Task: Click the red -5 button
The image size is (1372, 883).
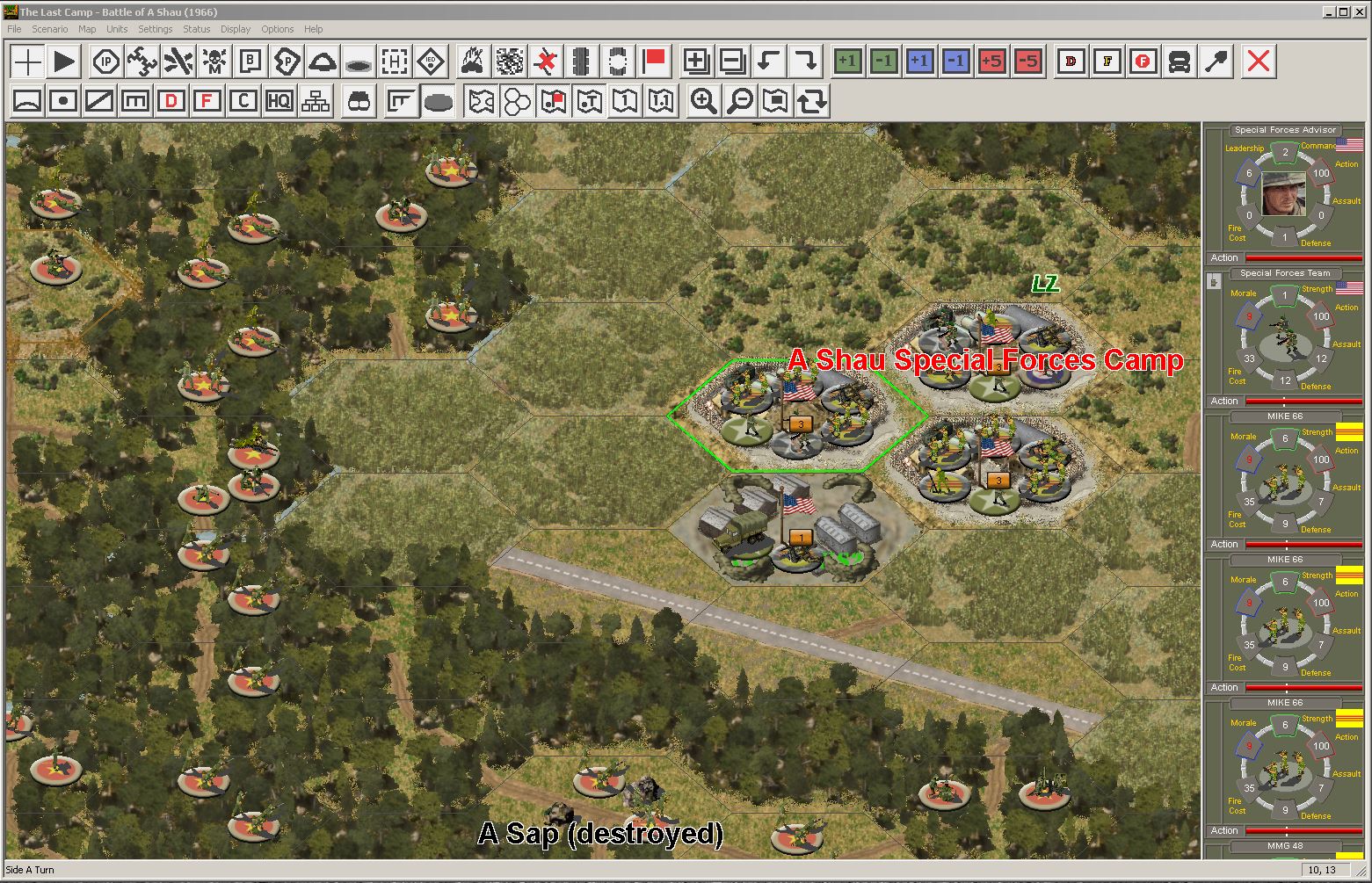Action: (1028, 62)
